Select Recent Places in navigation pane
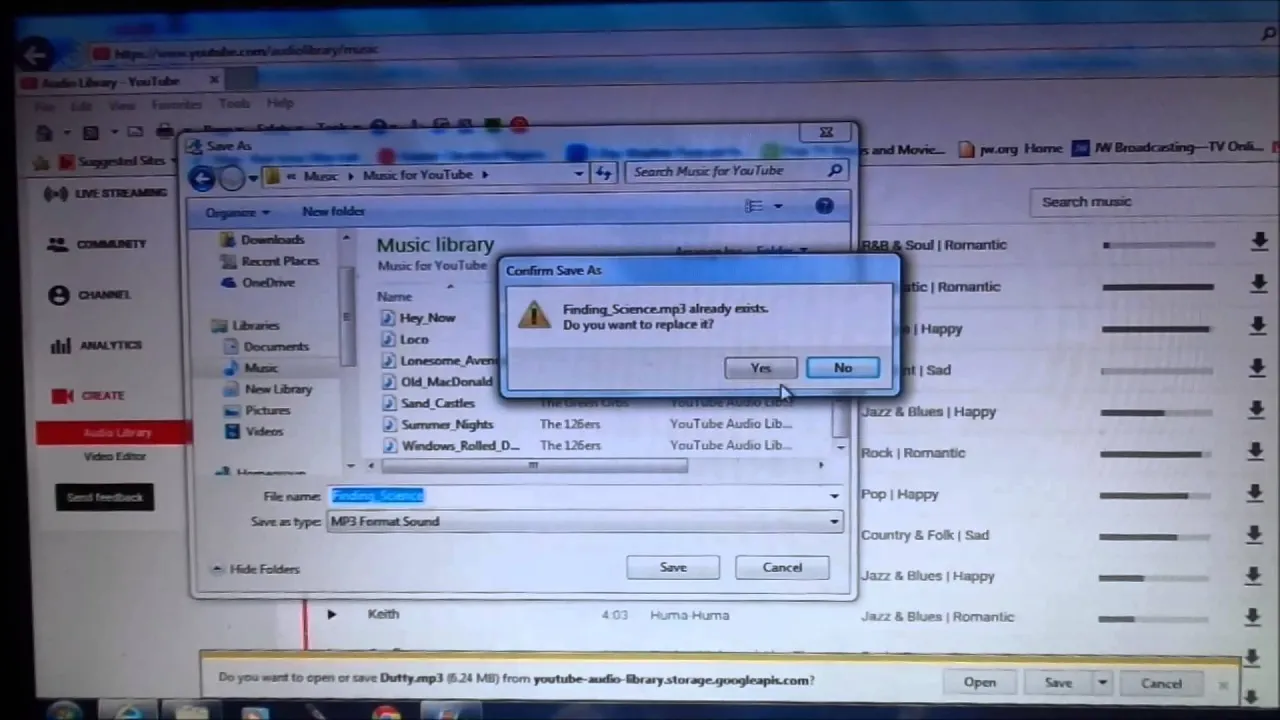The image size is (1280, 720). (x=280, y=261)
